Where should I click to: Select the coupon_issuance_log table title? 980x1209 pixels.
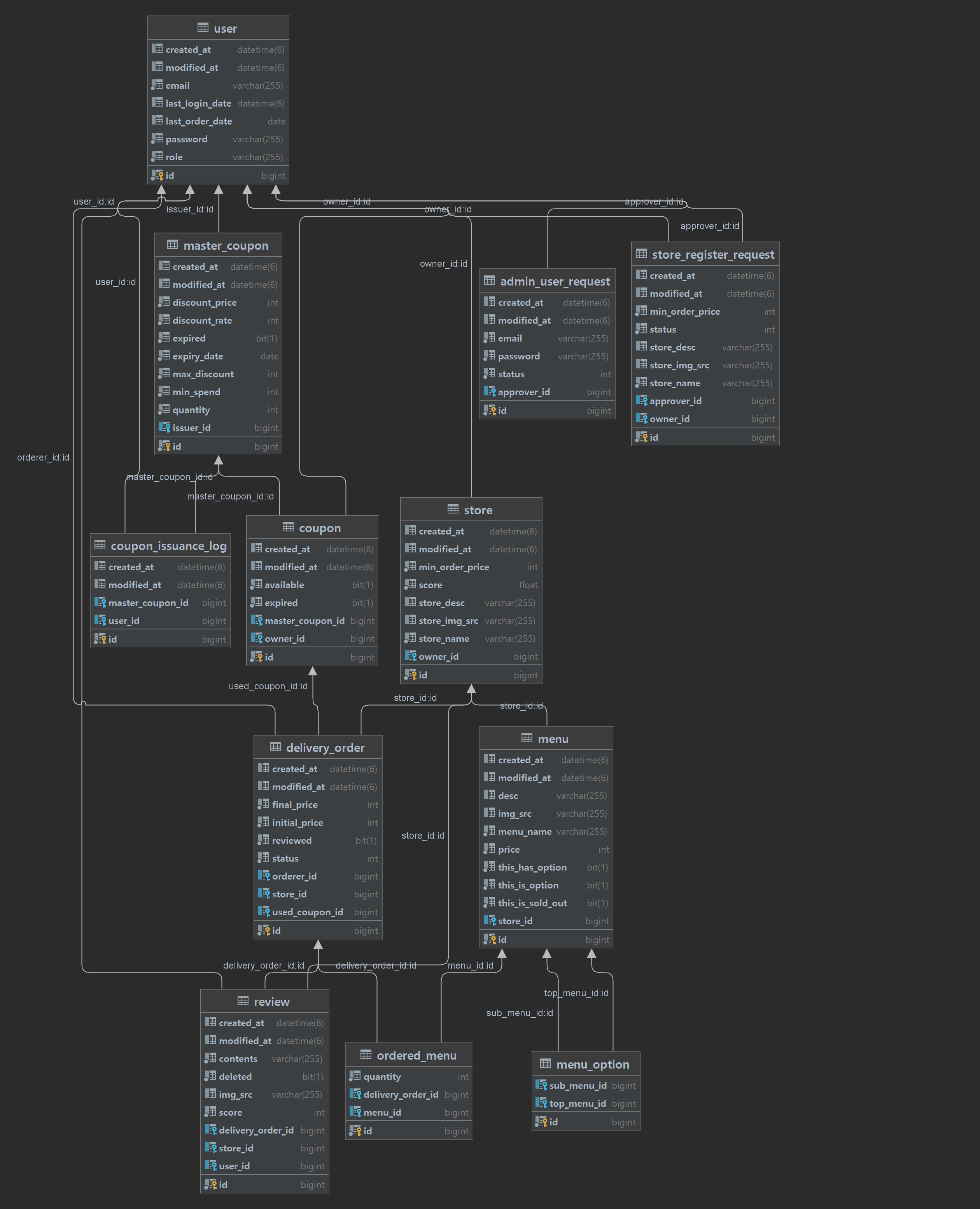[168, 546]
